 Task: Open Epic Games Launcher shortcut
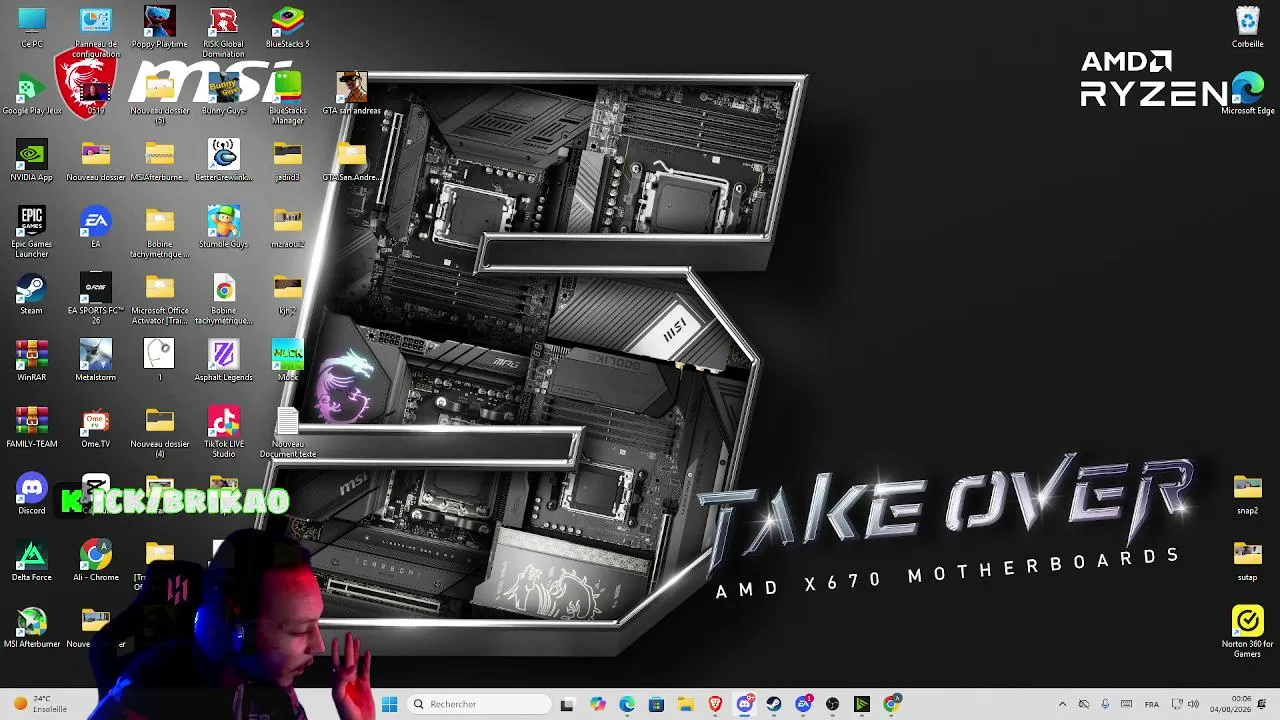[x=32, y=232]
